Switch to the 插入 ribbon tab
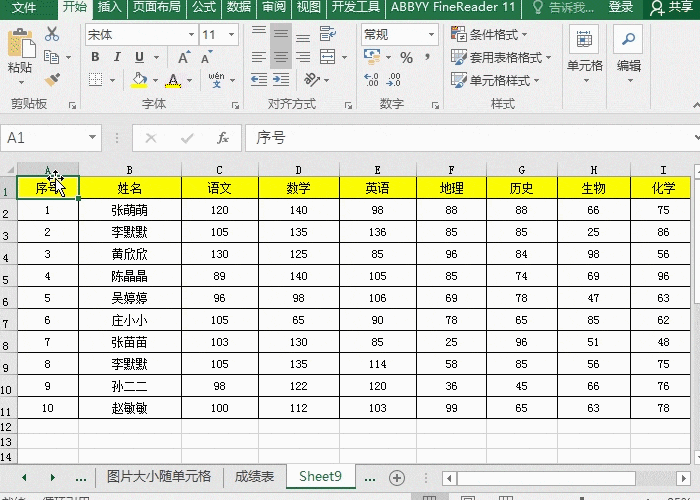Viewport: 700px width, 500px height. [x=110, y=7]
